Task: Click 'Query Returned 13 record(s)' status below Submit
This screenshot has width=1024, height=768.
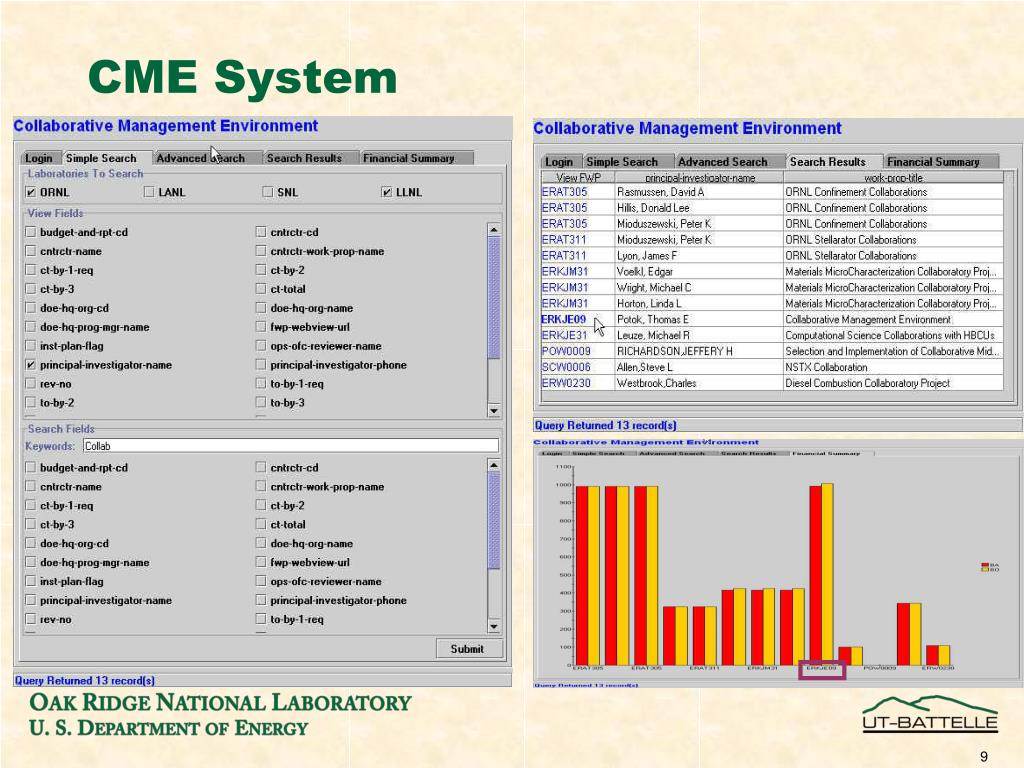Action: click(85, 680)
